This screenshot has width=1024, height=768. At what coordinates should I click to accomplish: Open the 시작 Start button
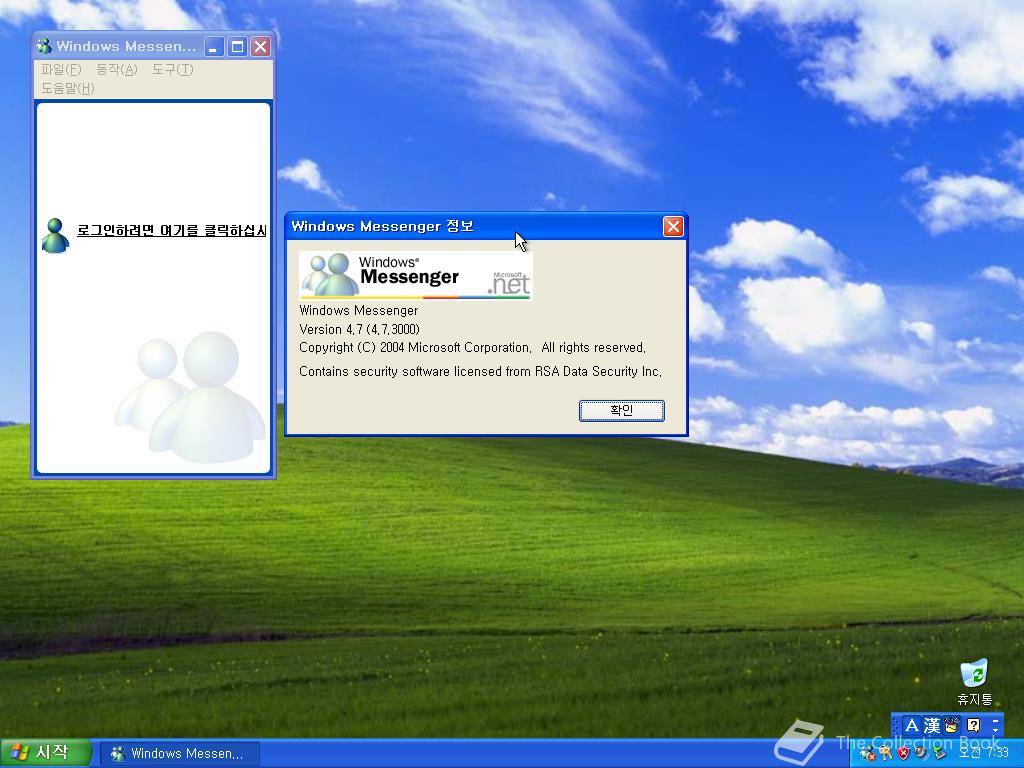(44, 753)
